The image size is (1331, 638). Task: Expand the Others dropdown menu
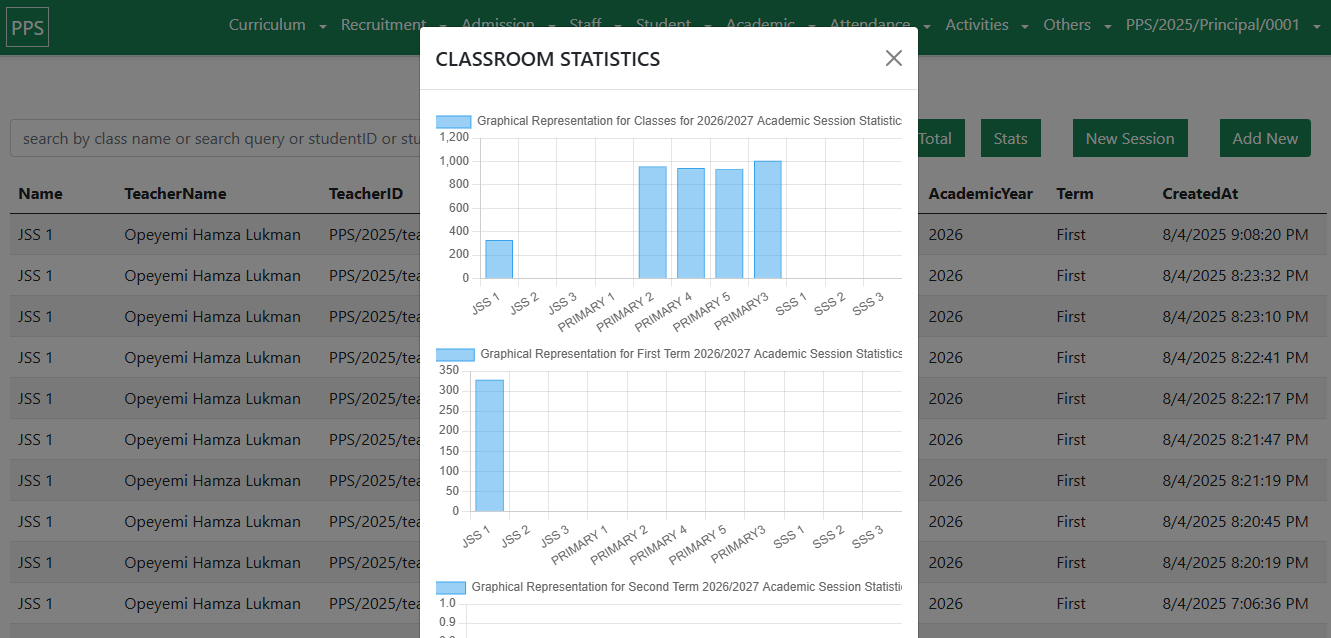[1076, 25]
